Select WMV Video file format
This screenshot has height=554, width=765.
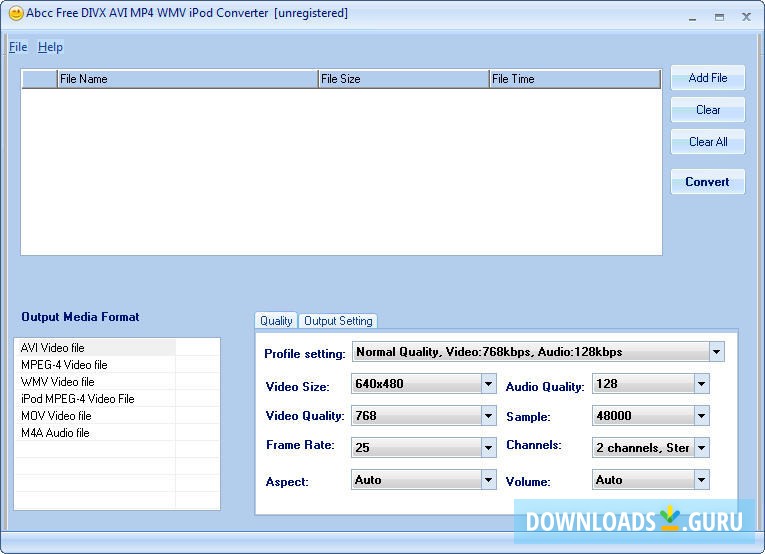point(95,382)
